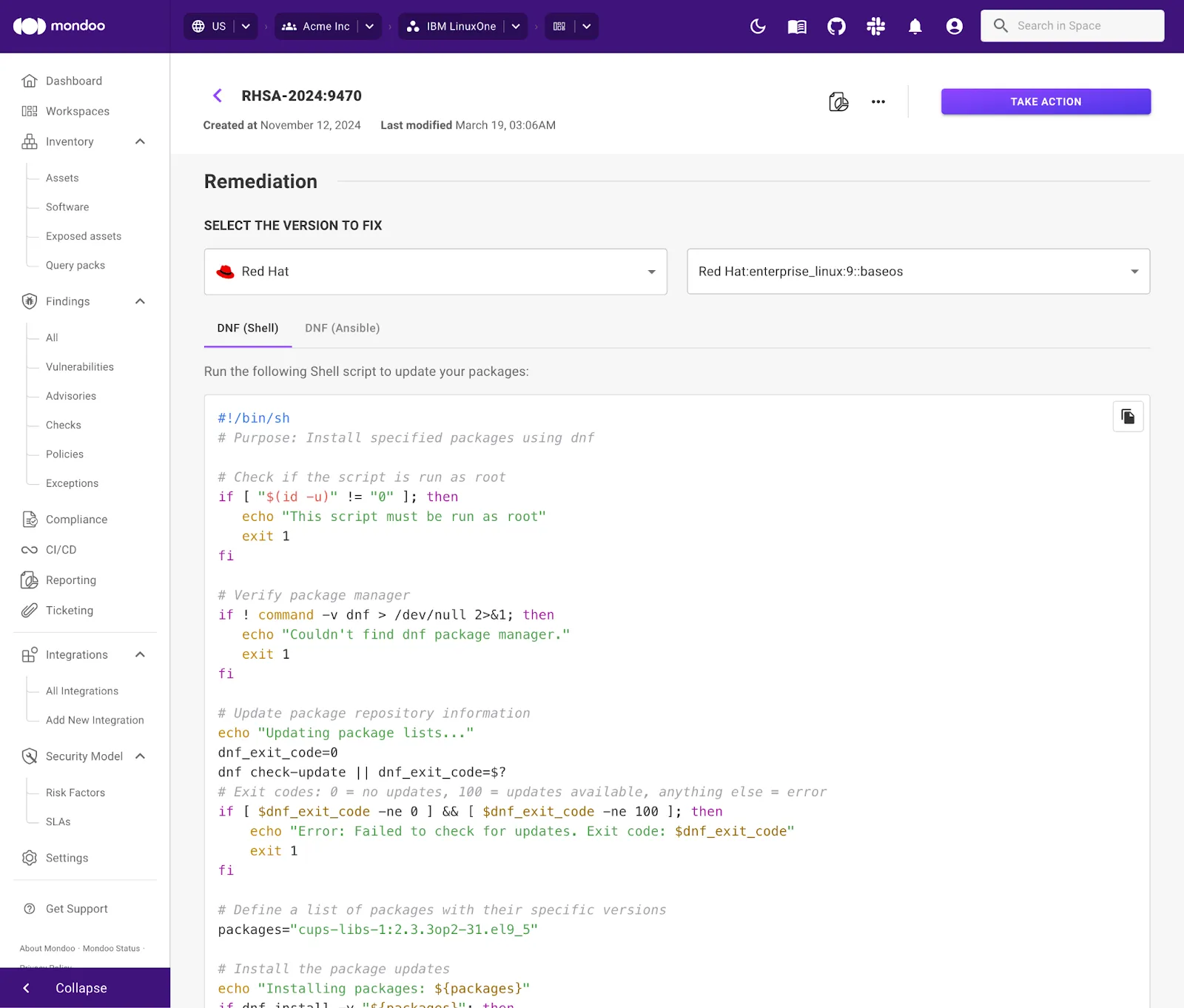Open the About Mondoo link

(x=47, y=948)
